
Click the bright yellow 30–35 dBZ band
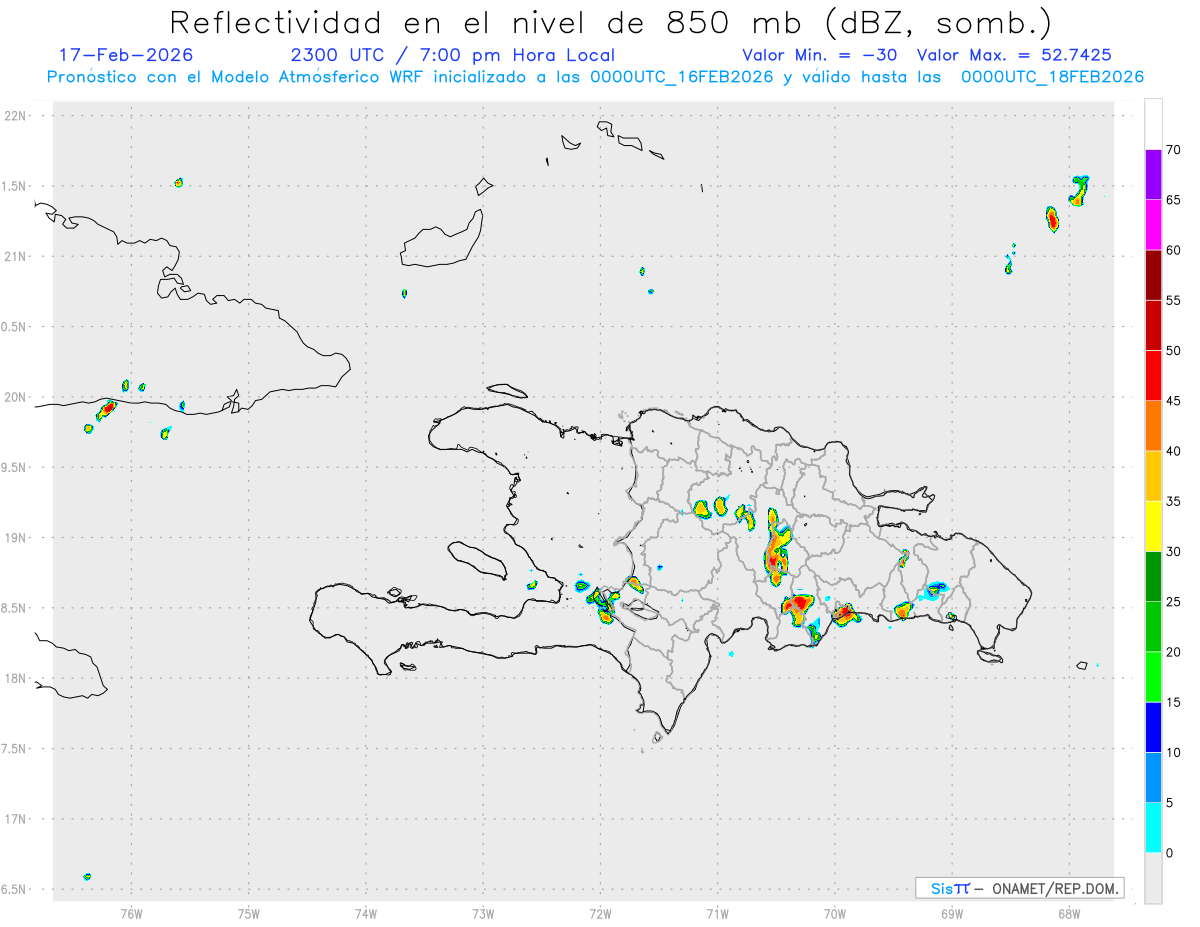[x=1153, y=526]
